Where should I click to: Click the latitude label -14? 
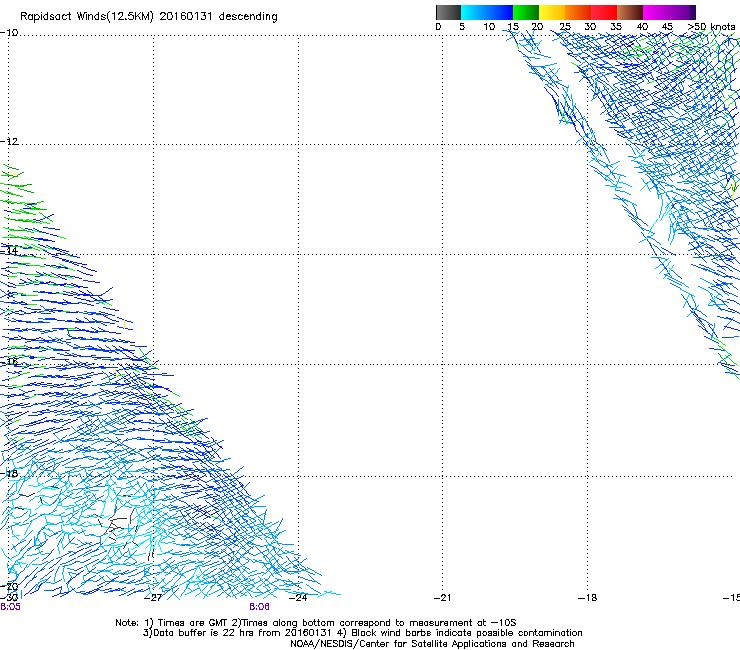pyautogui.click(x=9, y=251)
